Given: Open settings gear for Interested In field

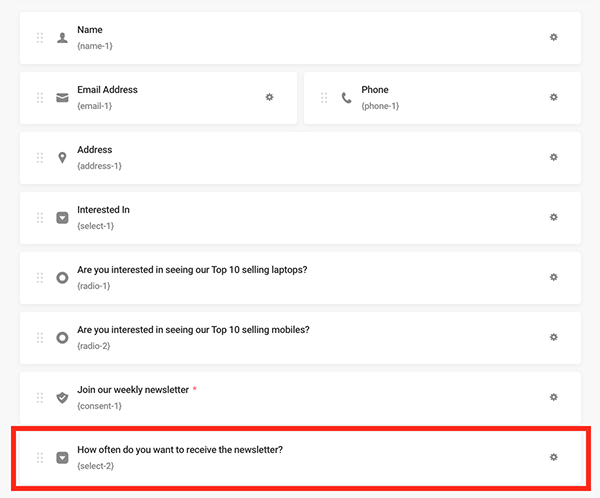Looking at the screenshot, I should click(554, 217).
